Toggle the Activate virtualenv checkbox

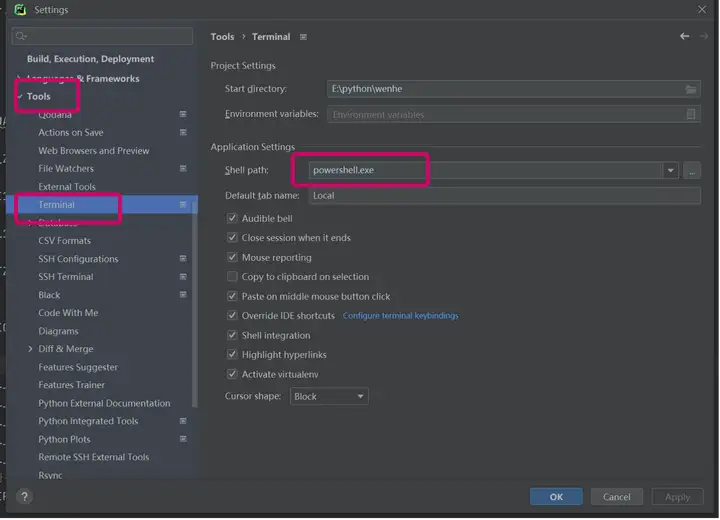[x=232, y=374]
